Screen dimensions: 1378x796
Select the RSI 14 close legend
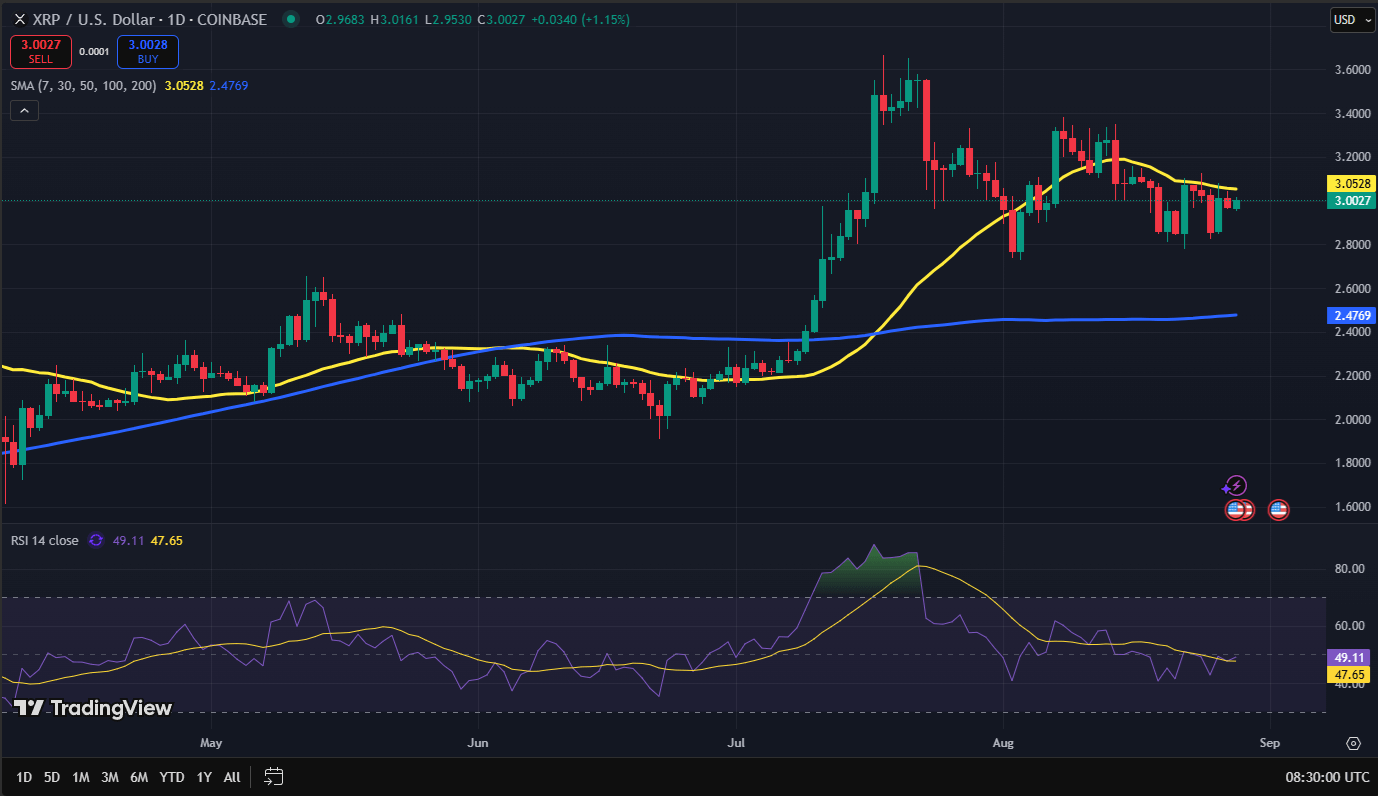pyautogui.click(x=44, y=540)
